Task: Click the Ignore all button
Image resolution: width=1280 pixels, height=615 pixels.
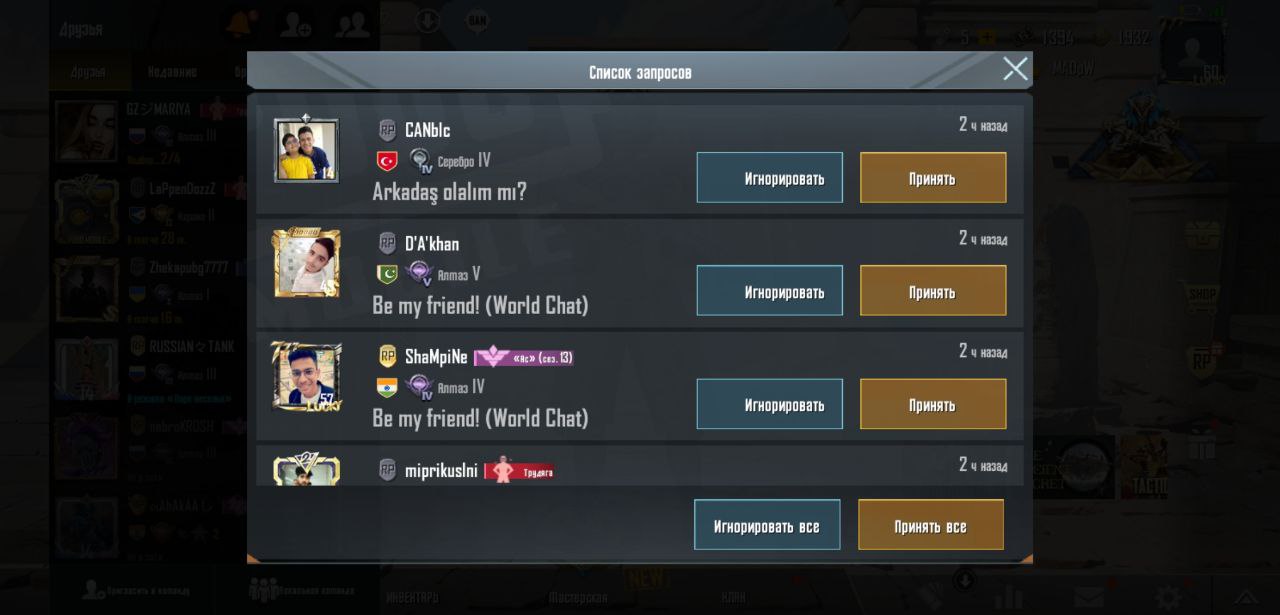Action: click(x=767, y=525)
